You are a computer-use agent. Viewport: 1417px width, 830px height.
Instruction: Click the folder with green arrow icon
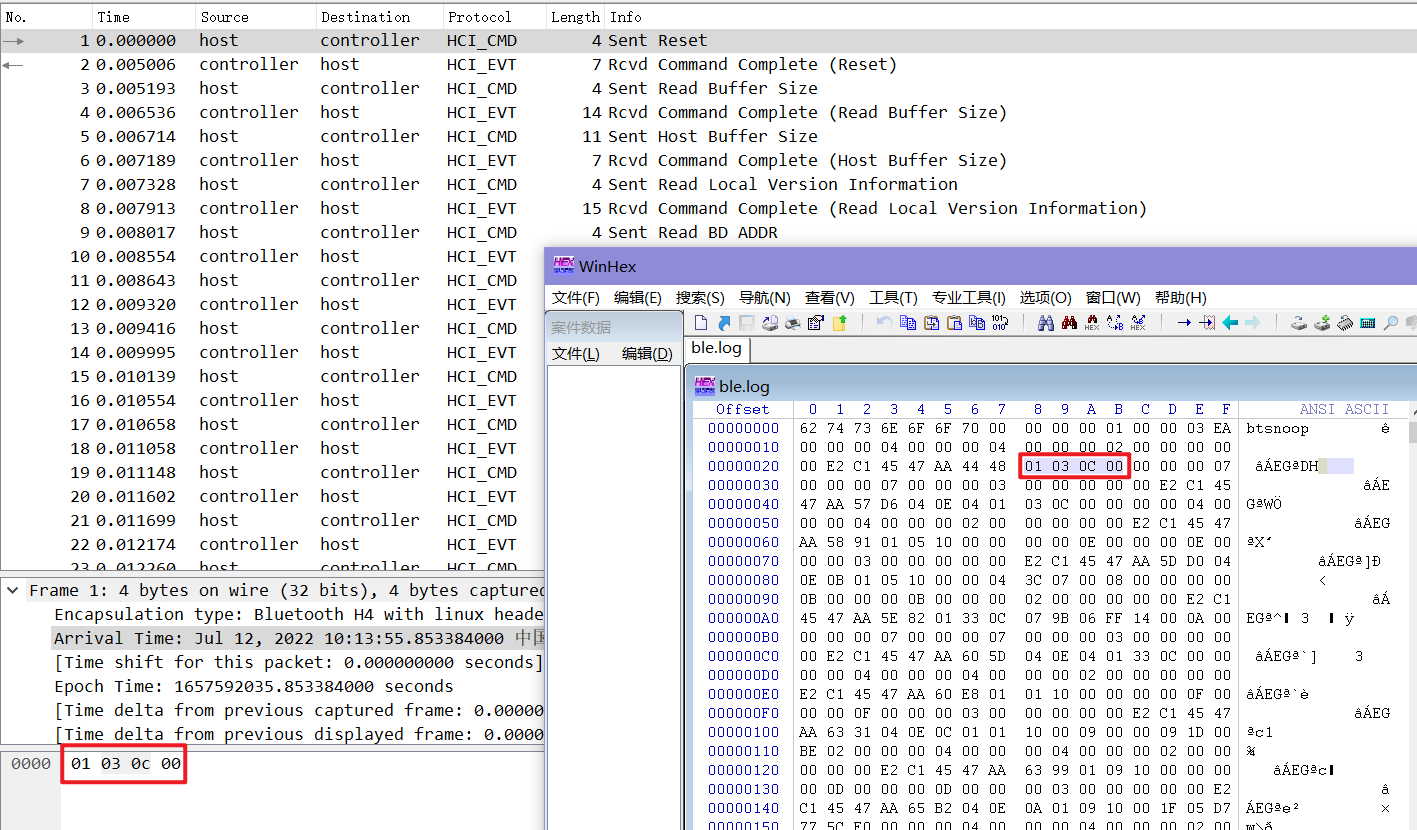(840, 323)
